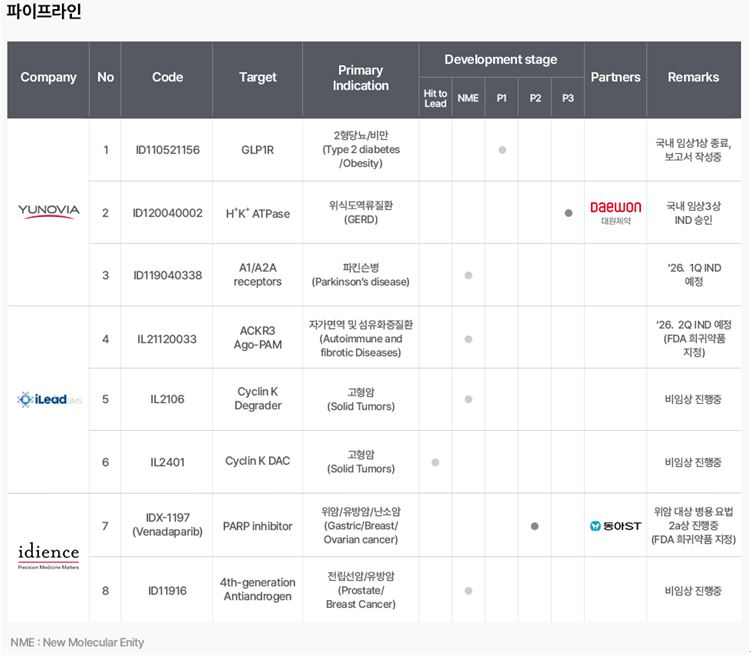Click the NME stage dot for ID11916
The height and width of the screenshot is (656, 751).
pos(468,591)
